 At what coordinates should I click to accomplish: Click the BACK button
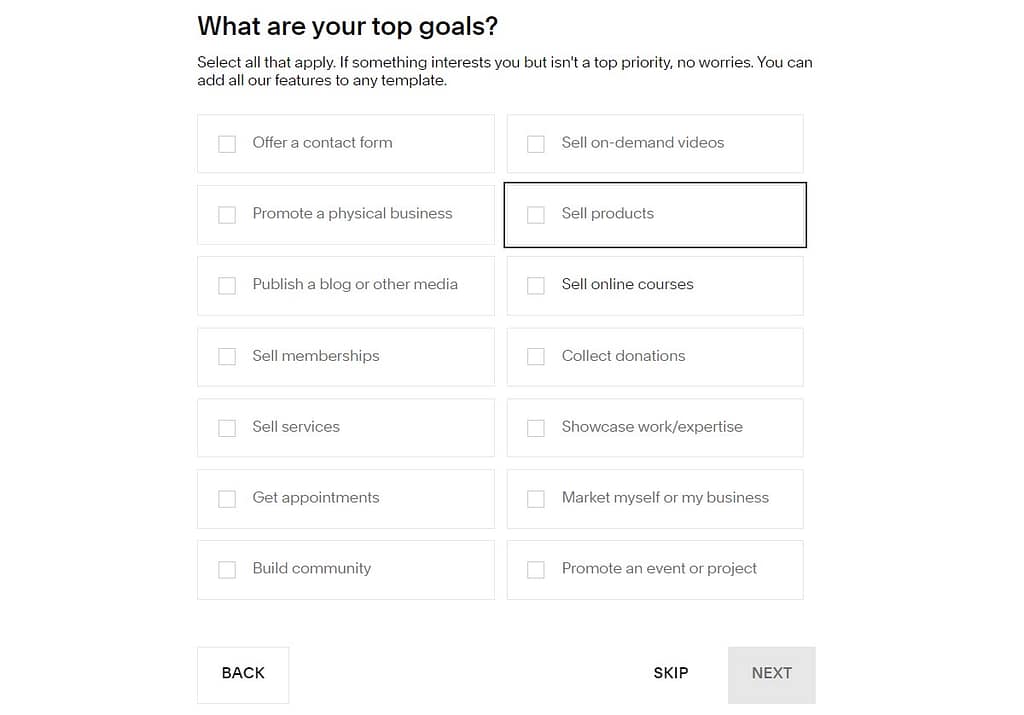(242, 674)
